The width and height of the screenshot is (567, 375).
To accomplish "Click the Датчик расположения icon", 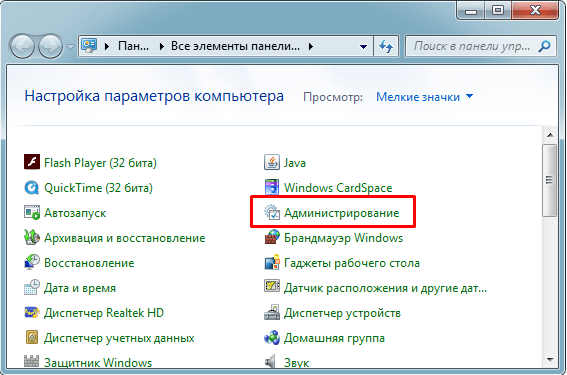I will [x=272, y=286].
